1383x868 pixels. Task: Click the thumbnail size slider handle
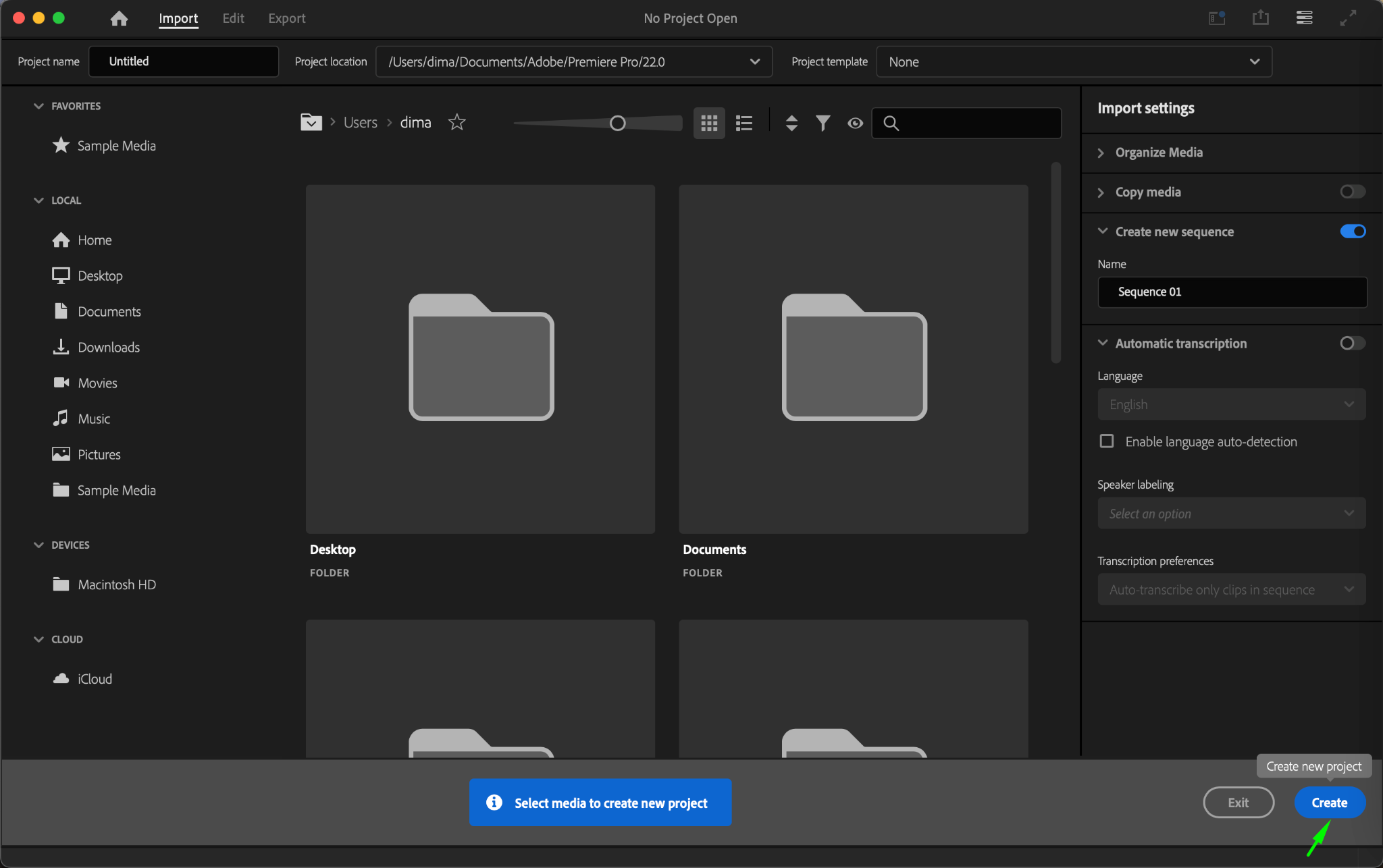click(617, 123)
